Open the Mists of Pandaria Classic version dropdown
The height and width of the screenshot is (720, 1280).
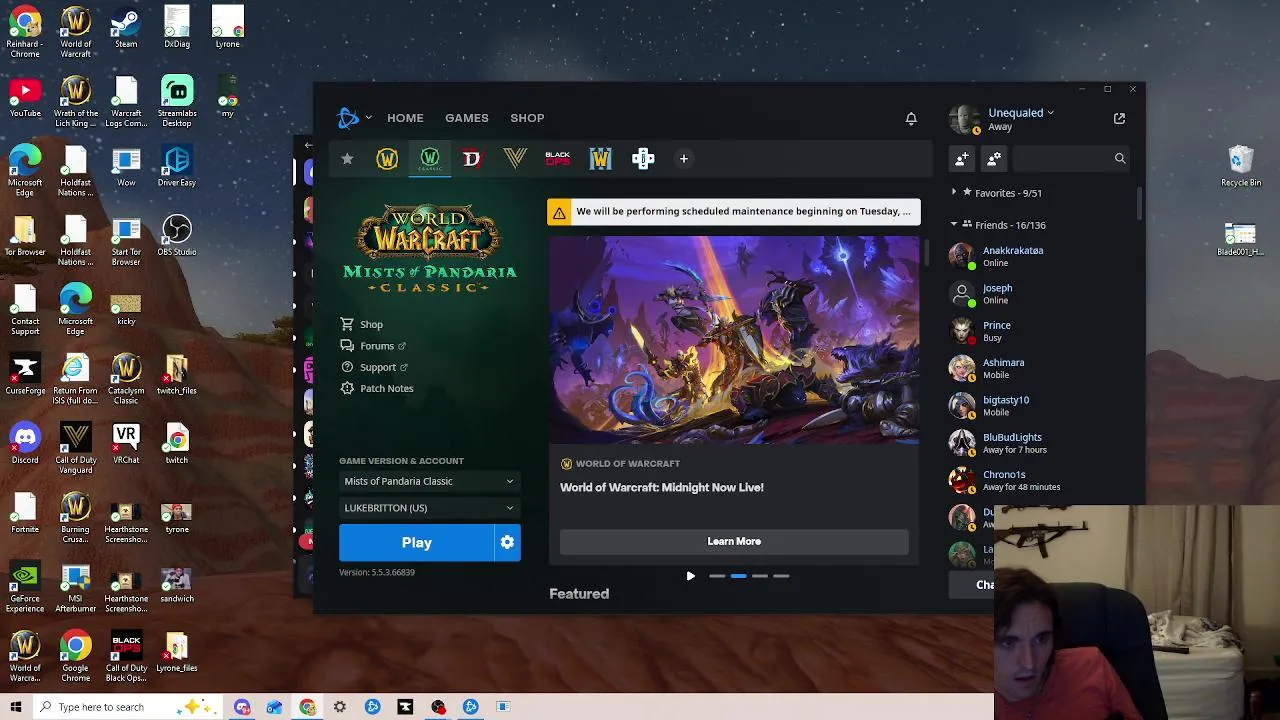[x=429, y=481]
